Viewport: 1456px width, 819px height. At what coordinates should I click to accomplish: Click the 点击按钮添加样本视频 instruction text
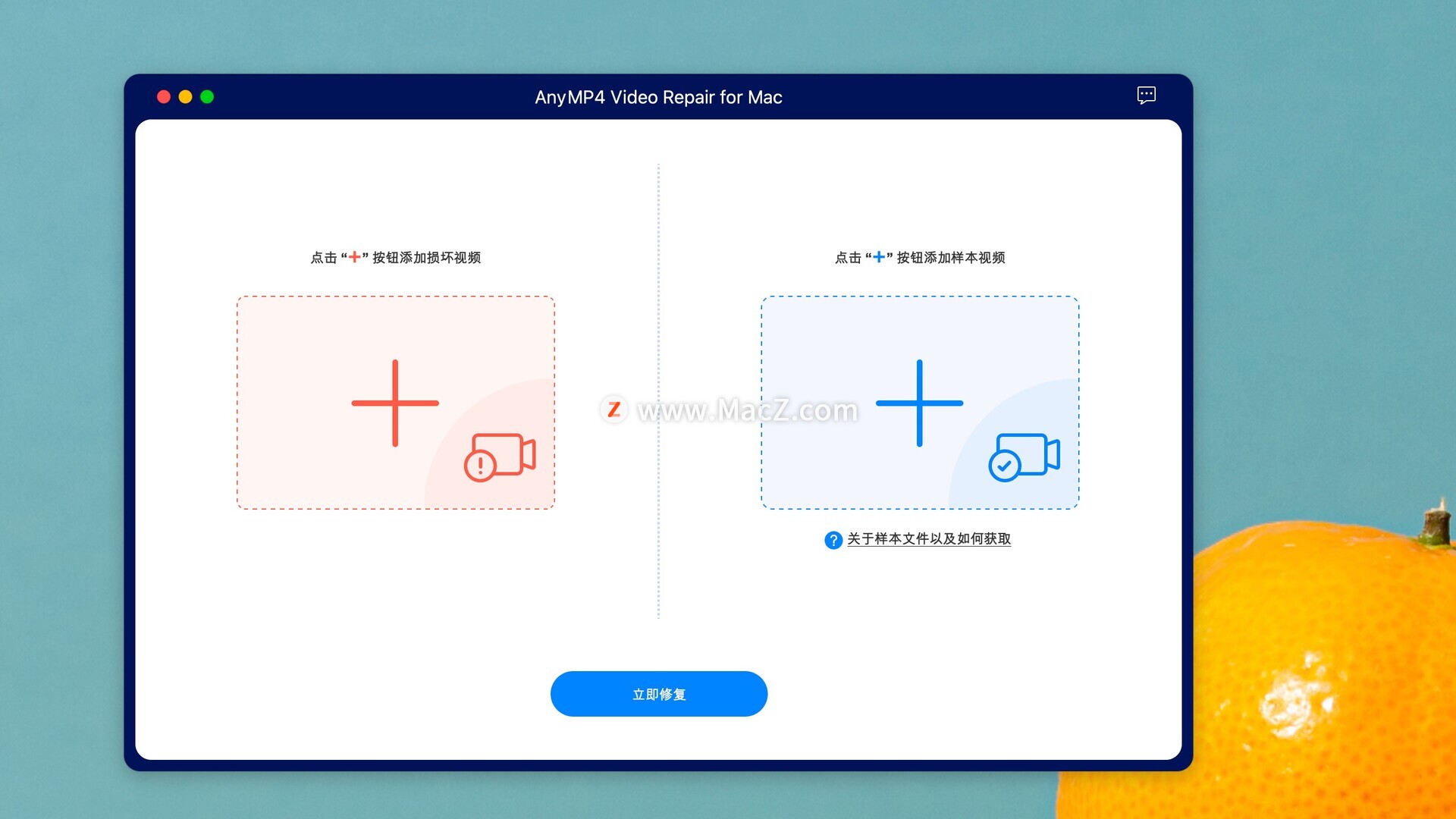pos(920,258)
